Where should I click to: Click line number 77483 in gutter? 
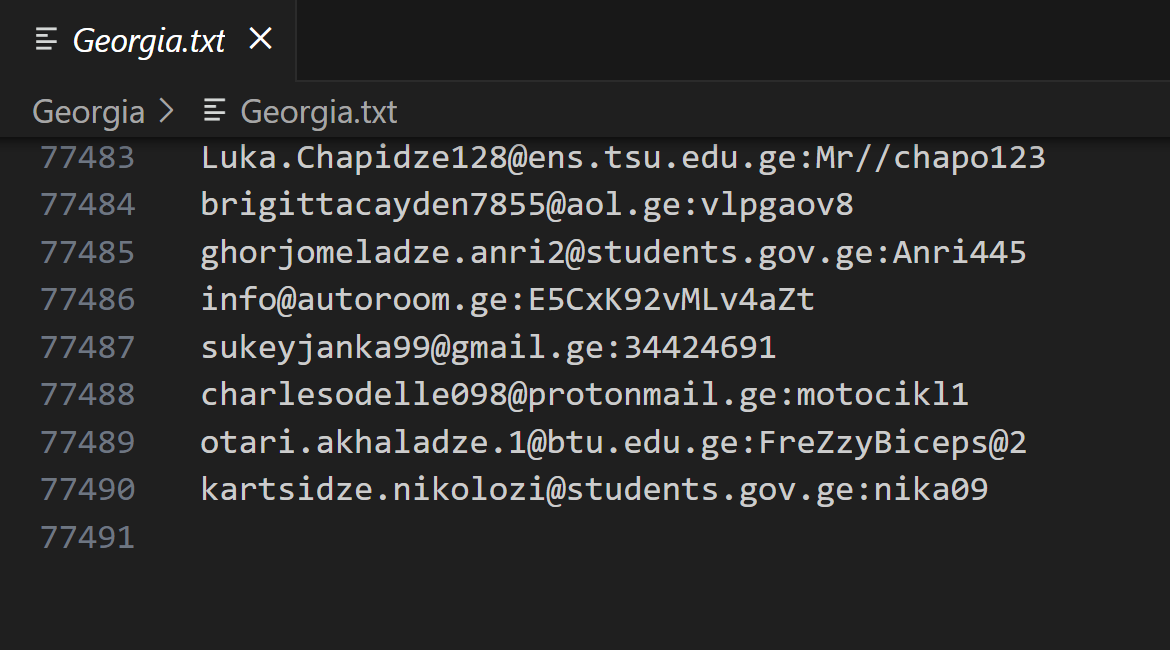click(87, 157)
